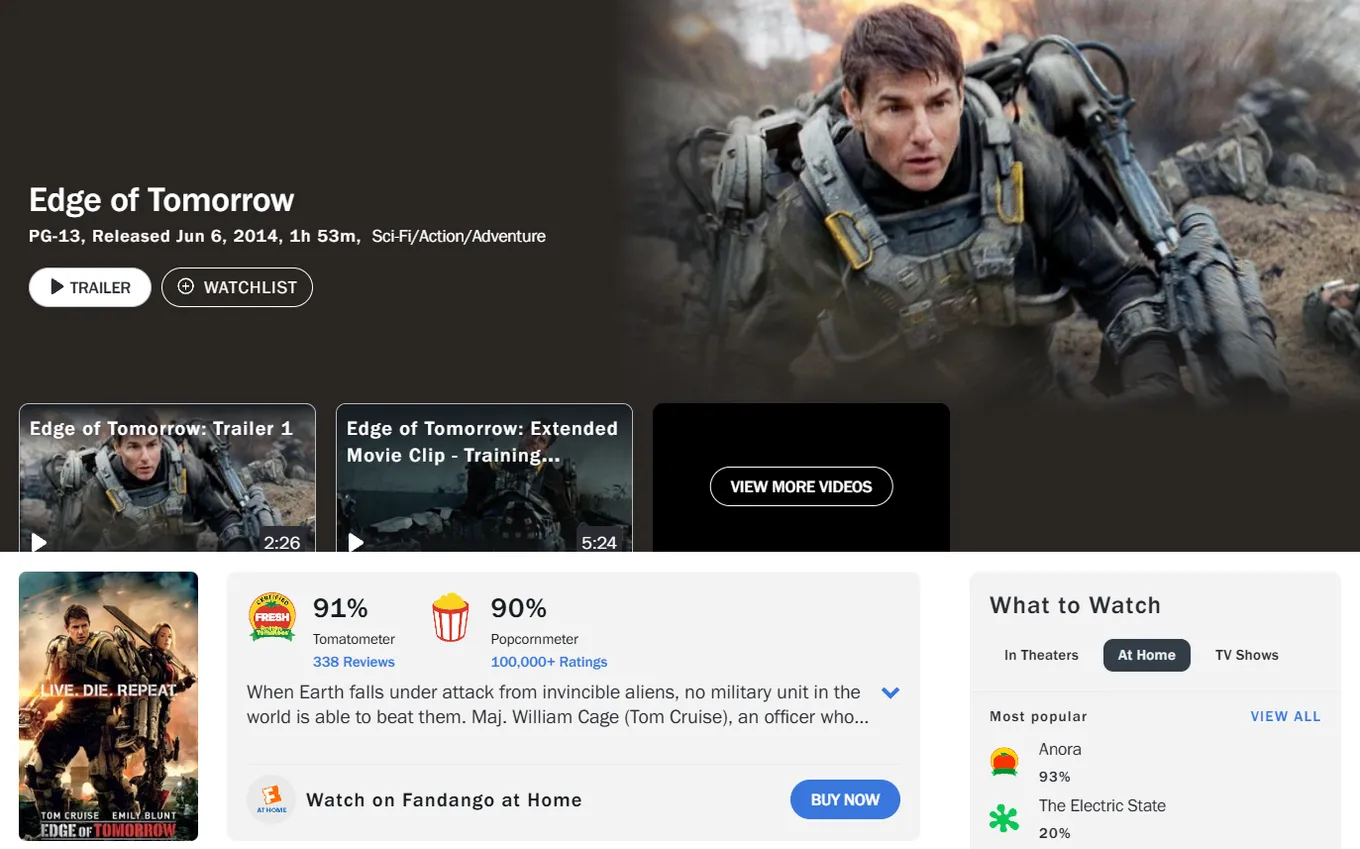This screenshot has width=1360, height=849.
Task: Click the green splat icon beside Electric State
Action: [x=1004, y=819]
